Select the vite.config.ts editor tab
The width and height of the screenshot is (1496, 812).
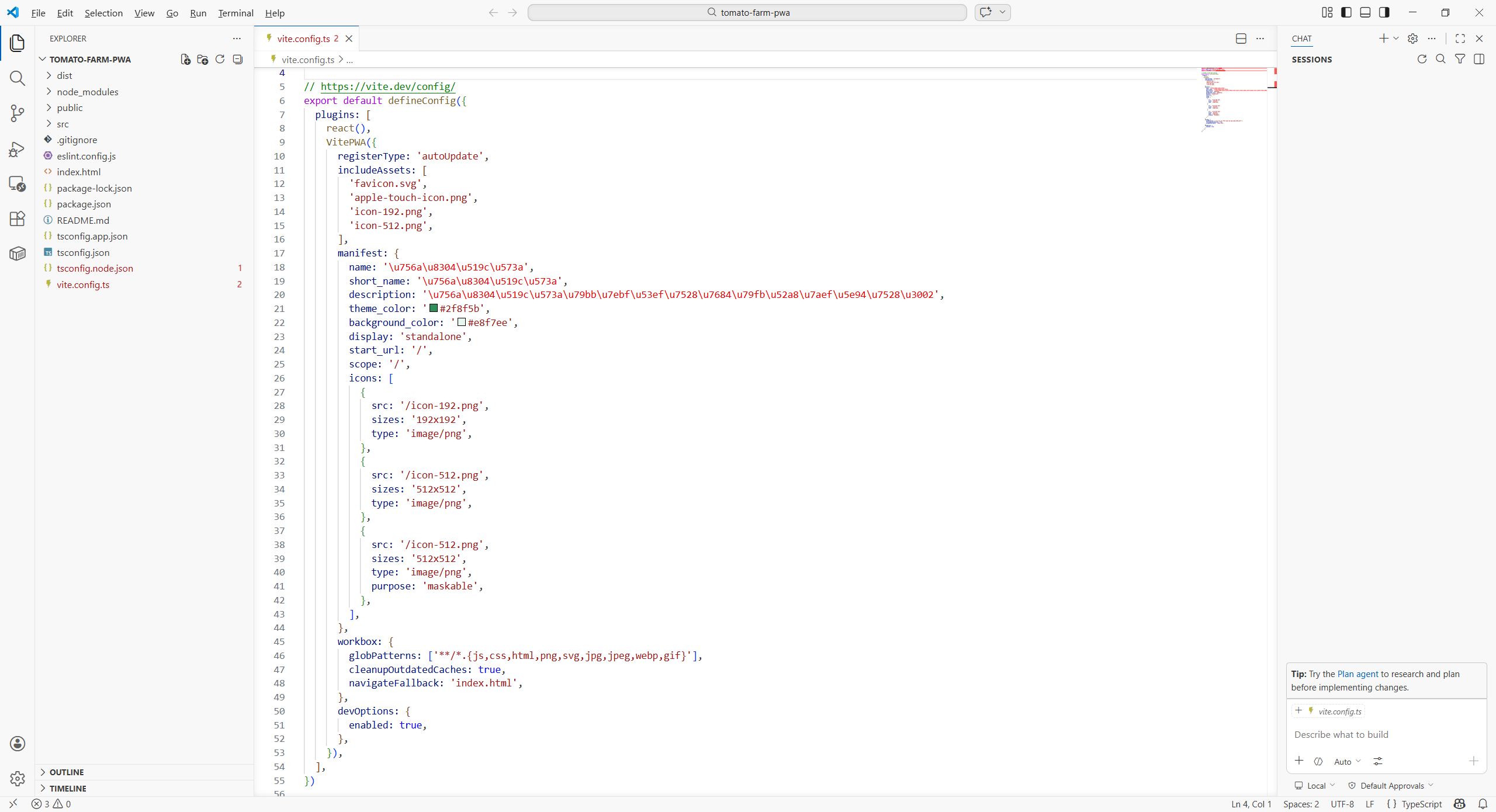click(303, 39)
